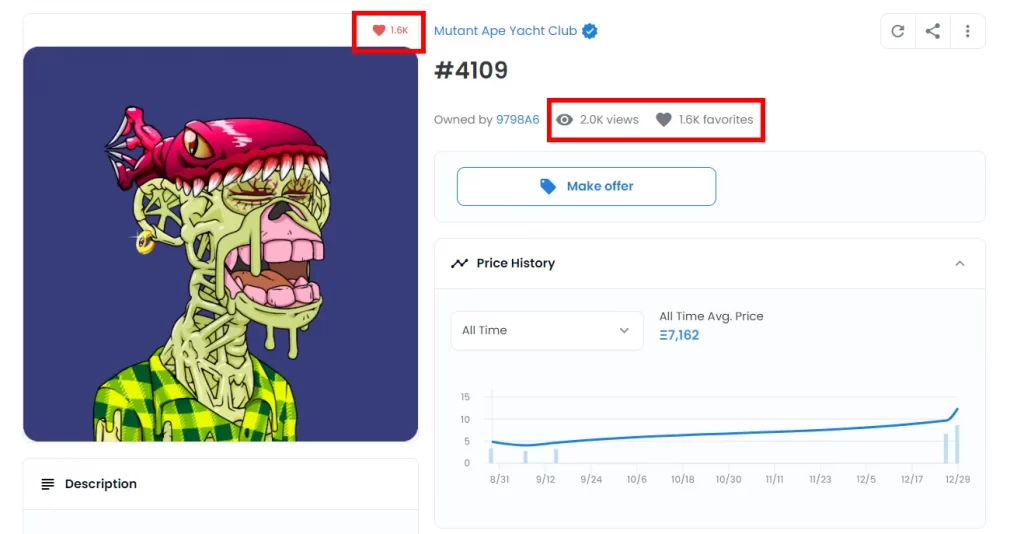1024x534 pixels.
Task: Click the 8/31 volume bar on chart
Action: pos(491,455)
